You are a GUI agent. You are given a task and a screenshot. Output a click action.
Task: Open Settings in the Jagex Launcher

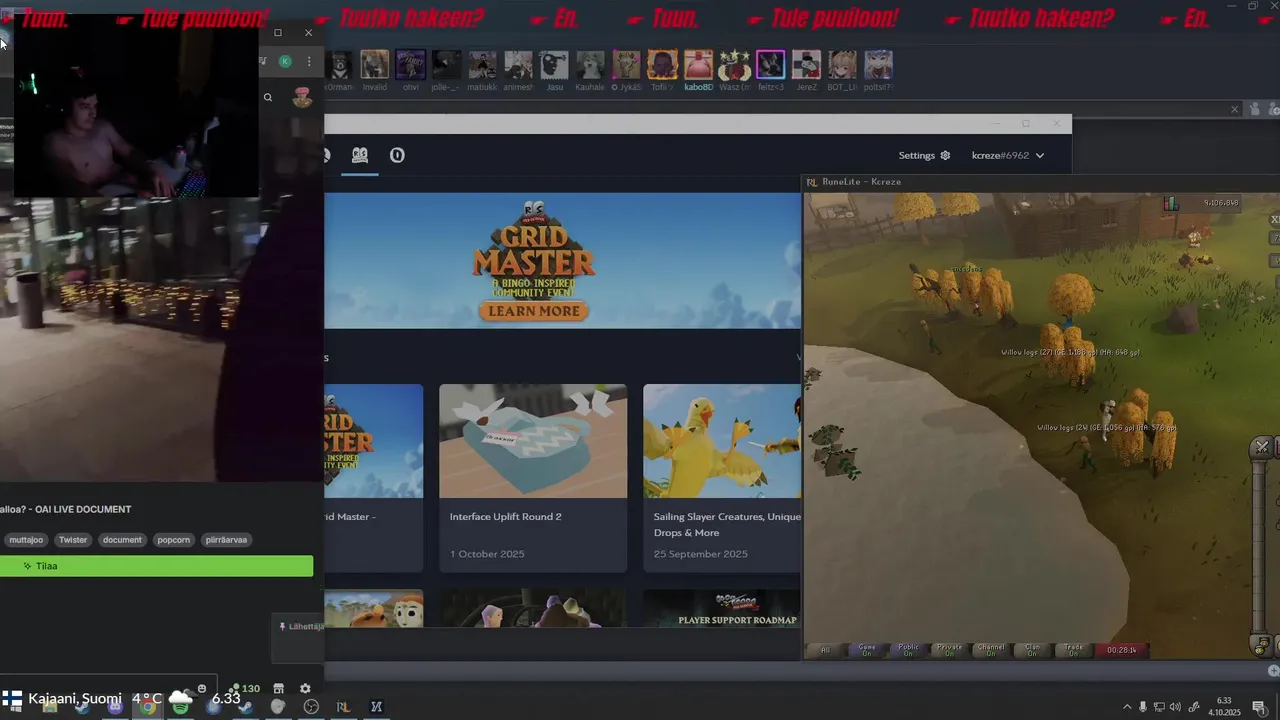tap(924, 155)
